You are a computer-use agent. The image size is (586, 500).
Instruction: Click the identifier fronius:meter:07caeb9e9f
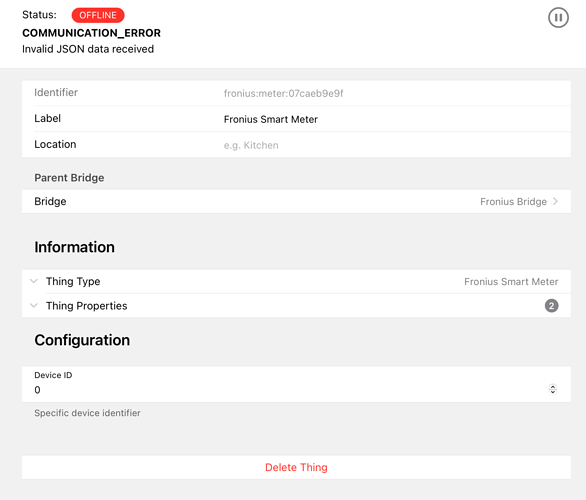click(x=283, y=93)
